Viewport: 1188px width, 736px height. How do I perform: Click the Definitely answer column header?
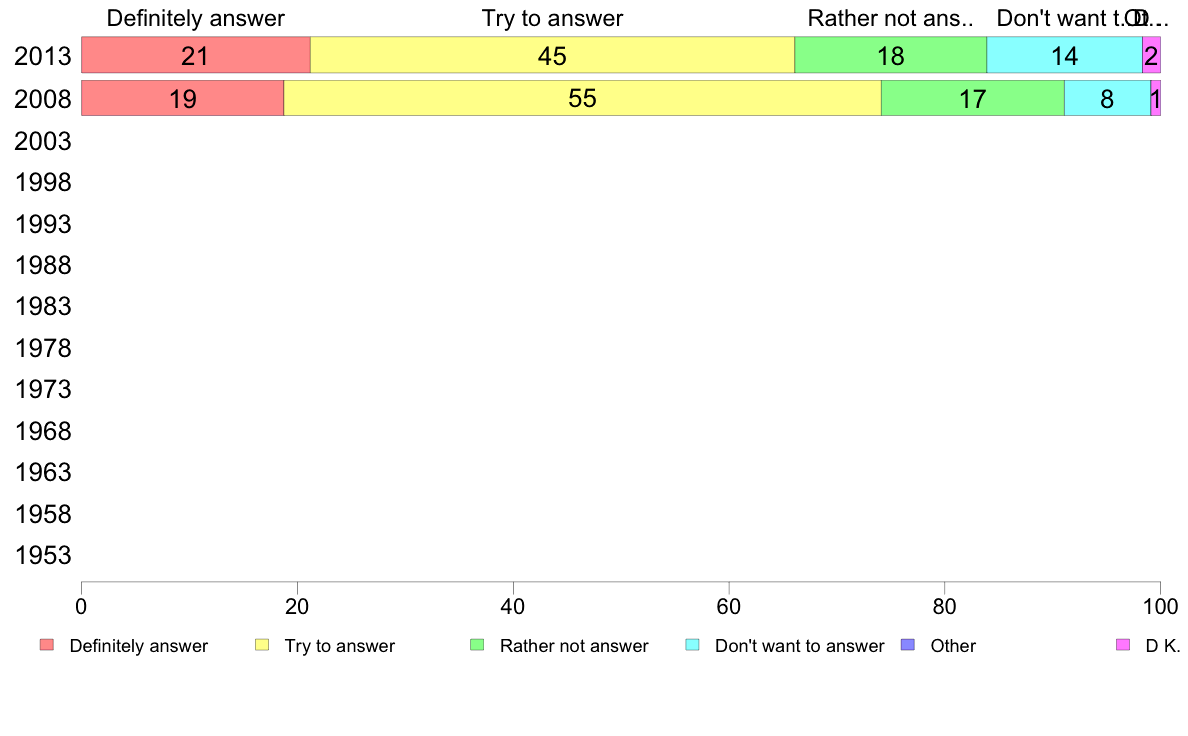195,18
